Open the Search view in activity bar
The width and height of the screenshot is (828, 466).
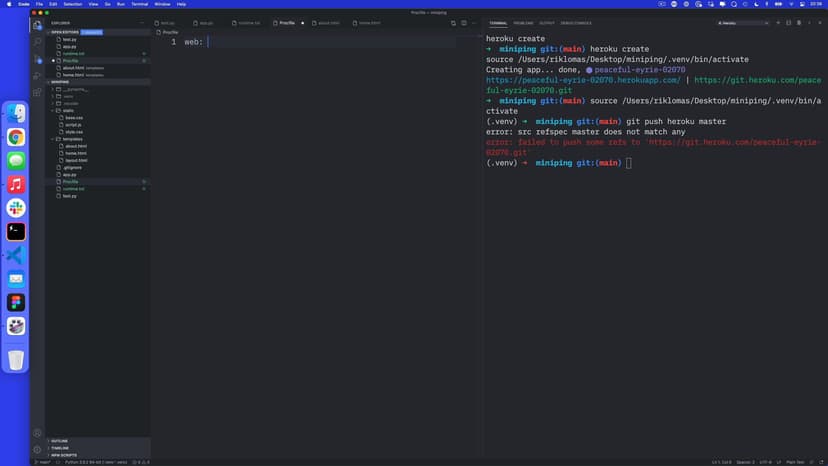pos(37,42)
